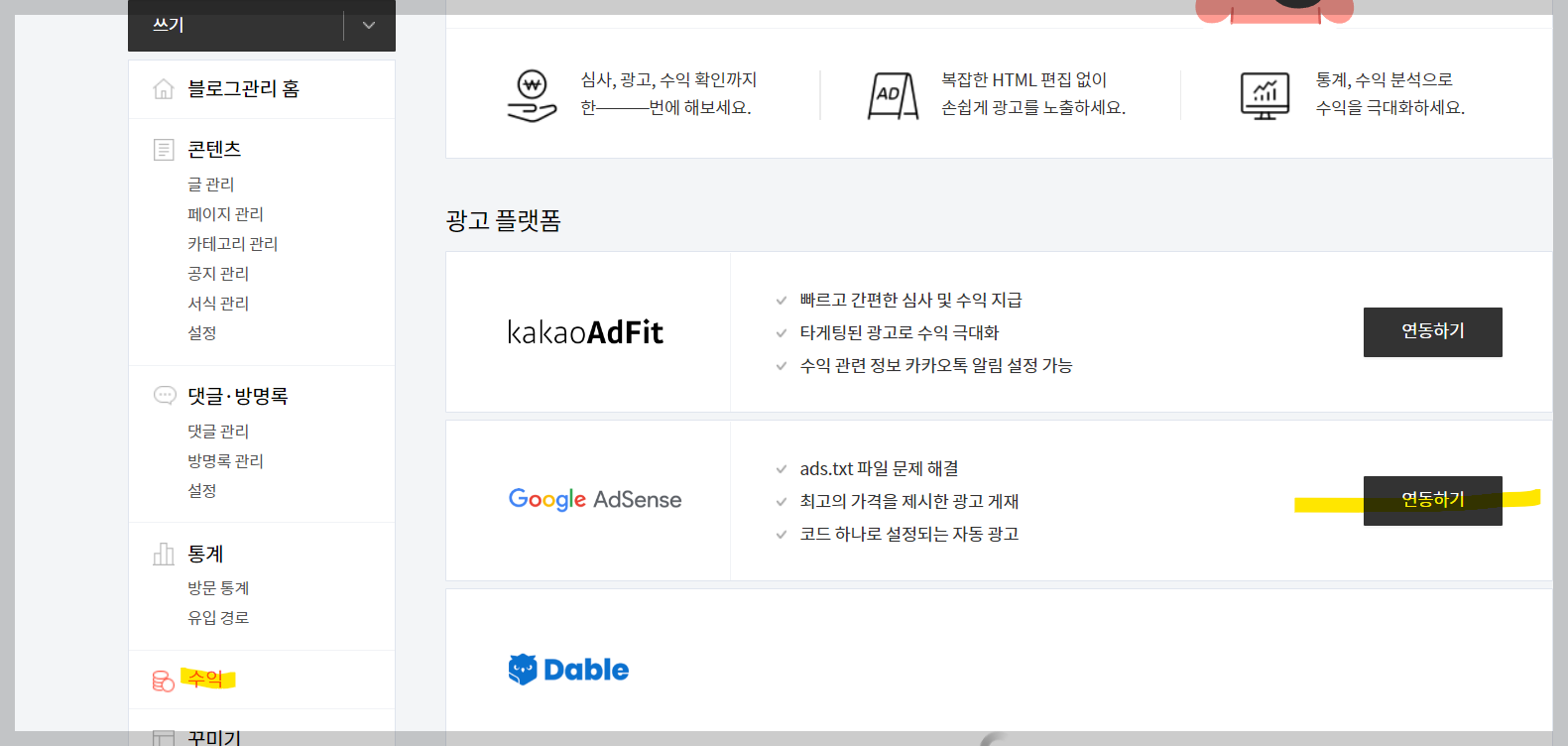Select the 콘텐츠 section heading

coord(214,149)
